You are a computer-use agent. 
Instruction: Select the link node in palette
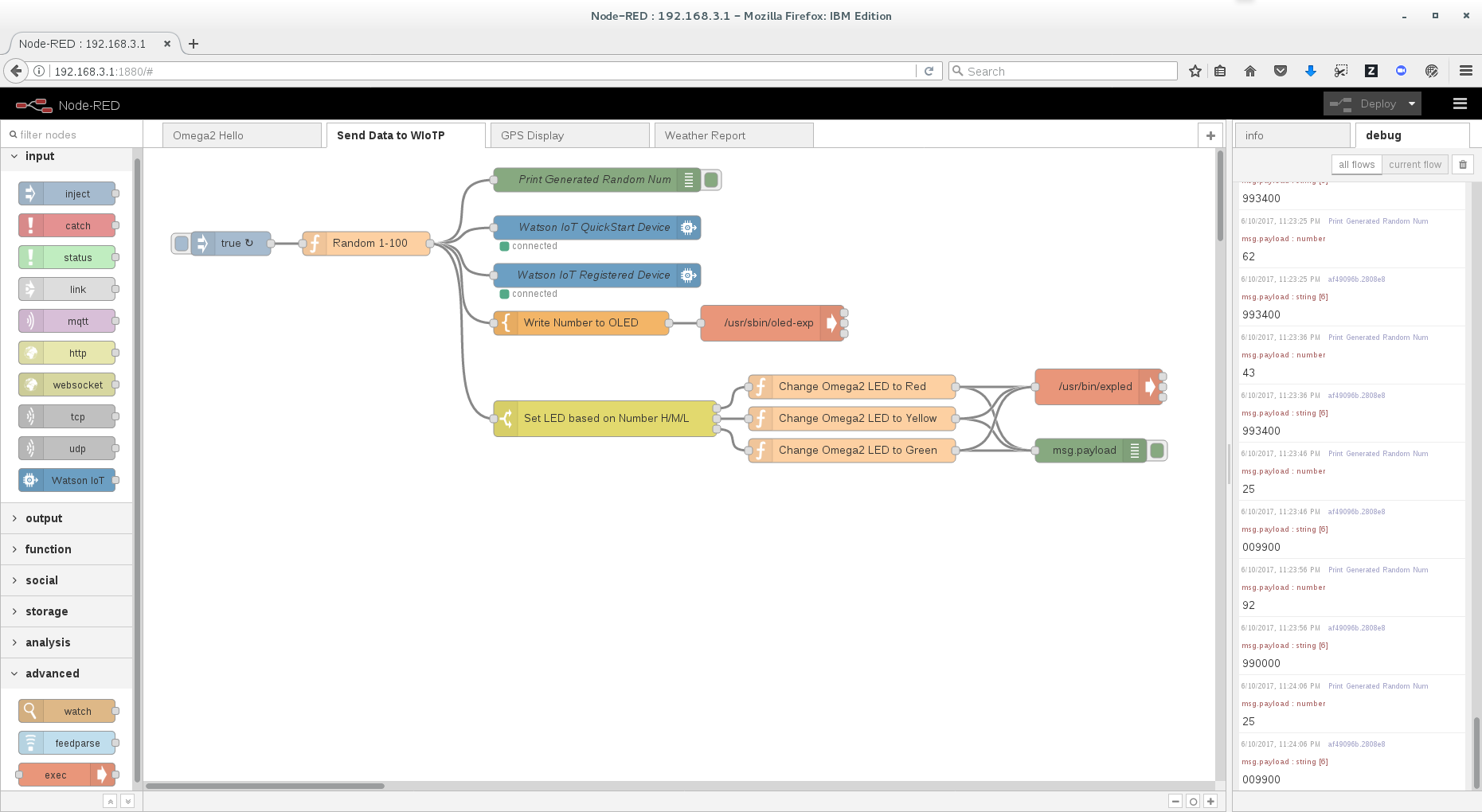pos(67,289)
